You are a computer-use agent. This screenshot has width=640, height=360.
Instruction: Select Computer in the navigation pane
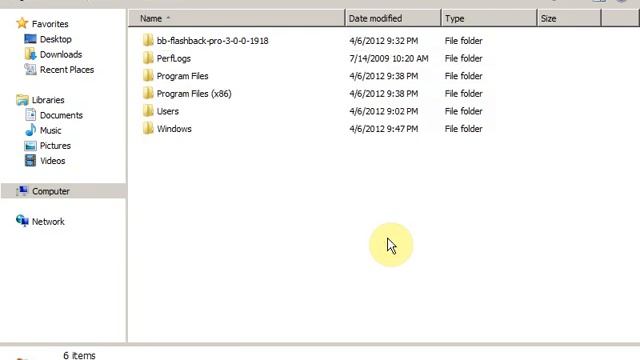[51, 191]
